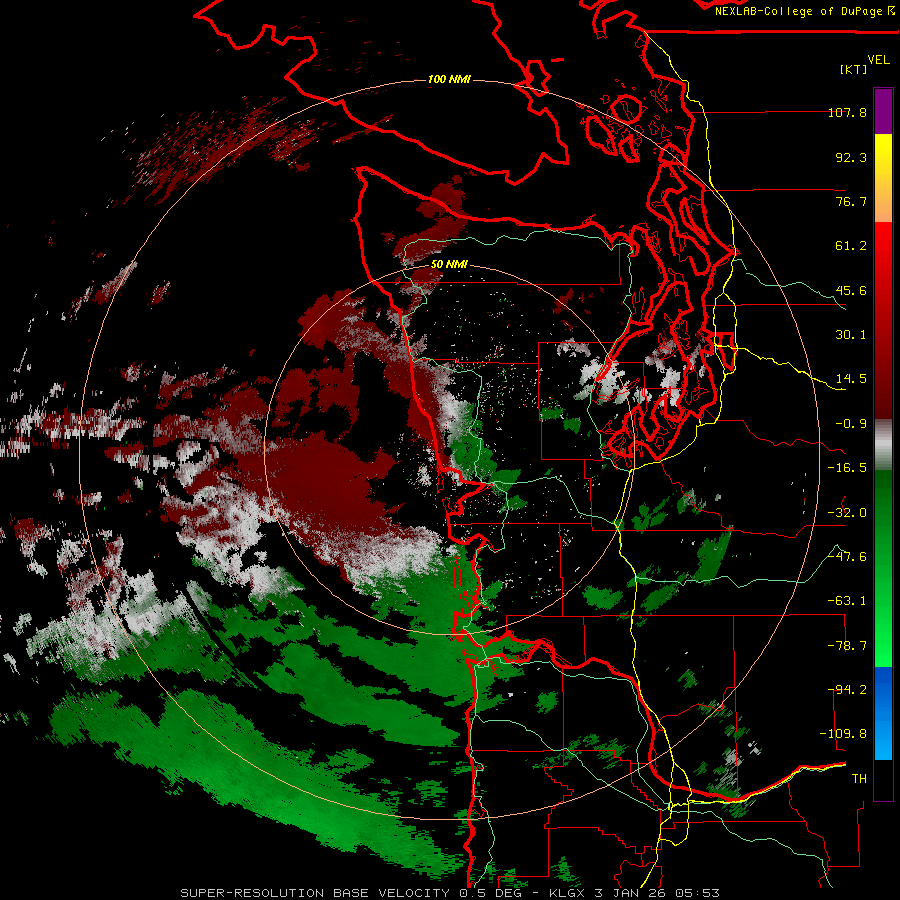900x900 pixels.
Task: Click the 107.8 velocity scale value
Action: coord(847,112)
